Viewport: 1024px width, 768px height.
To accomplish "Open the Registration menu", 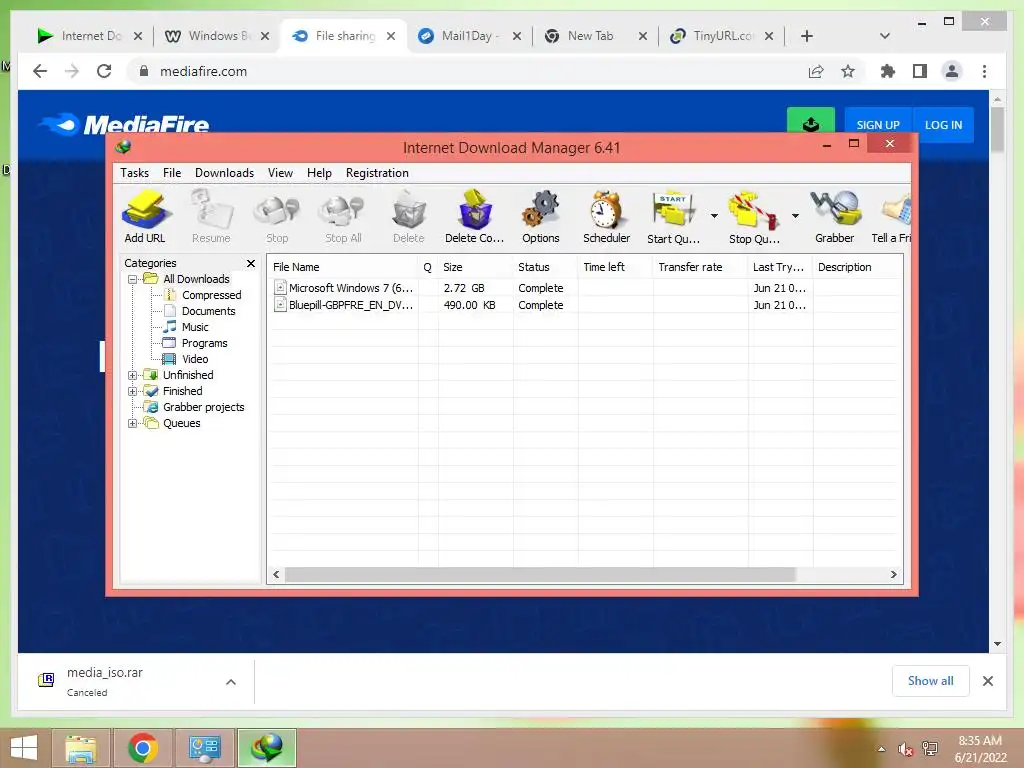I will click(x=377, y=173).
